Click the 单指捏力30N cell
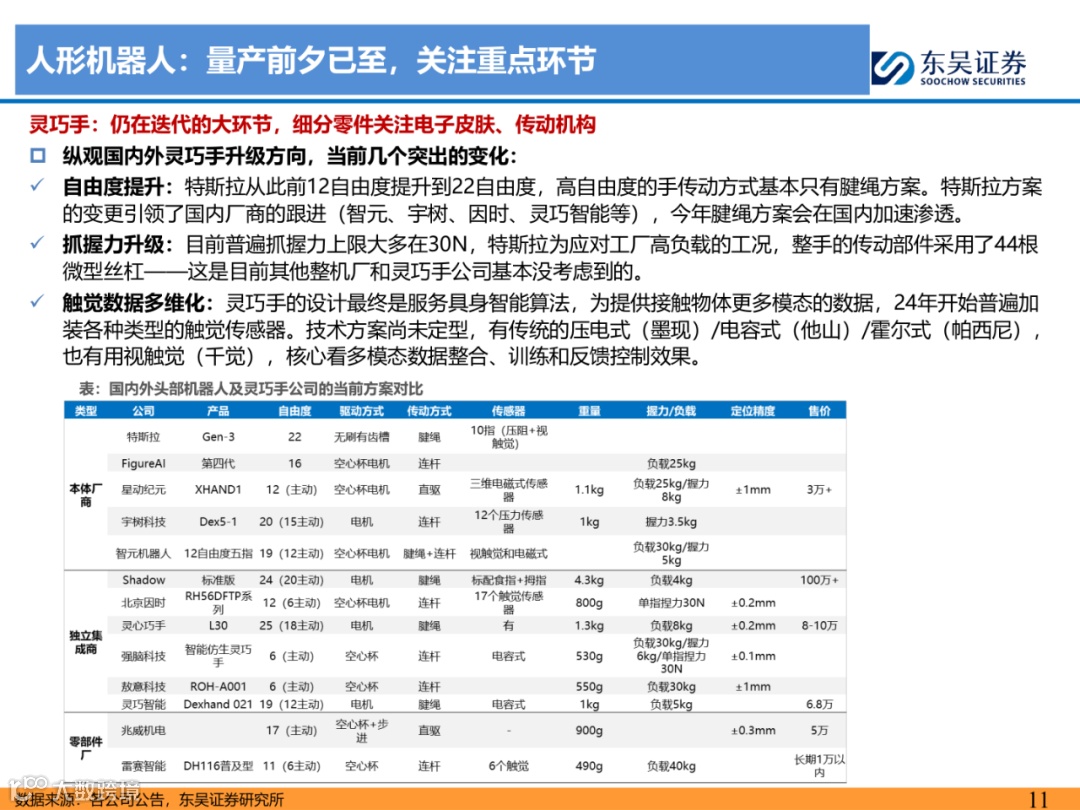 pos(671,603)
